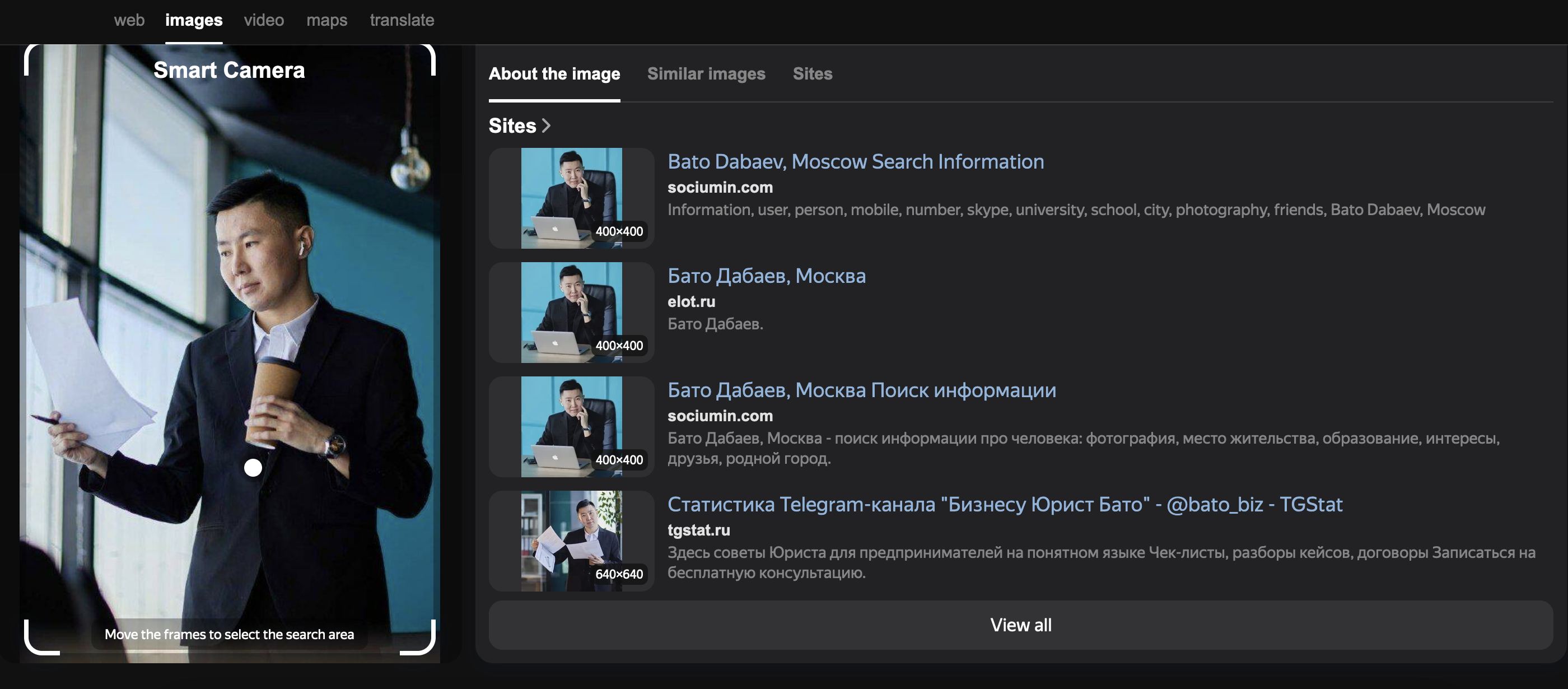Click the View all button

click(x=1020, y=625)
